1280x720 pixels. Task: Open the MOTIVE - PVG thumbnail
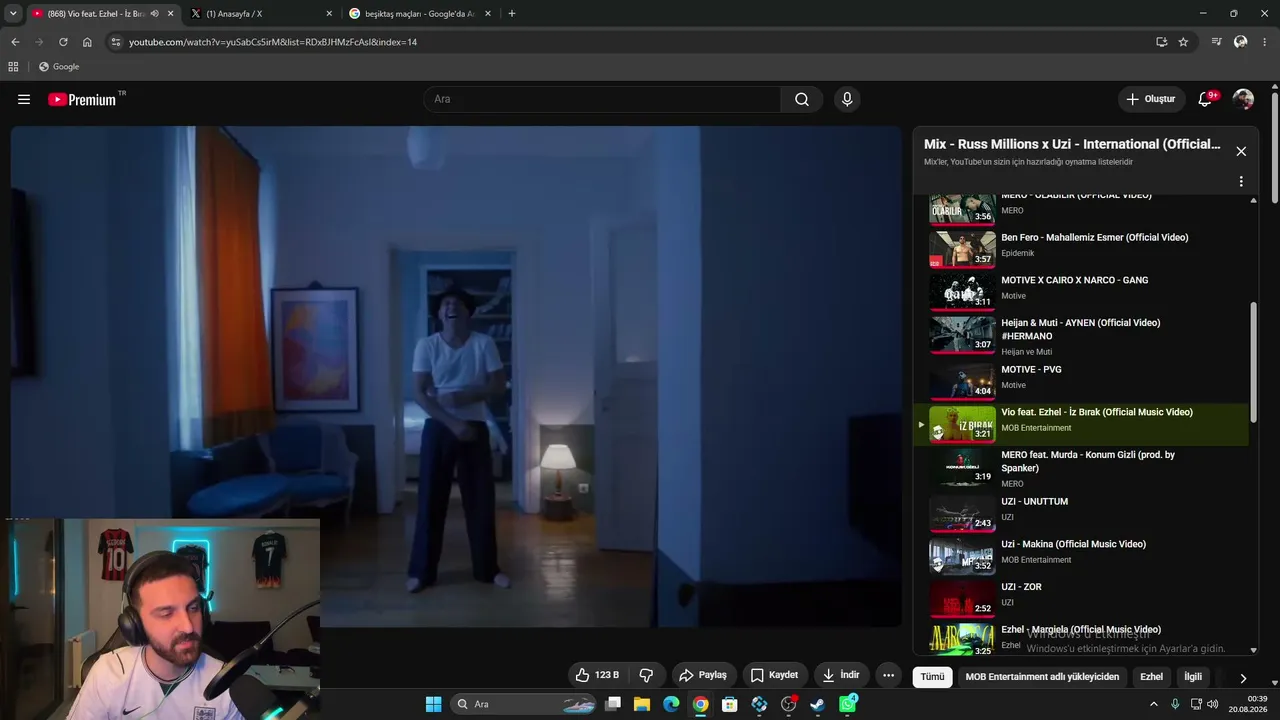[x=962, y=380]
